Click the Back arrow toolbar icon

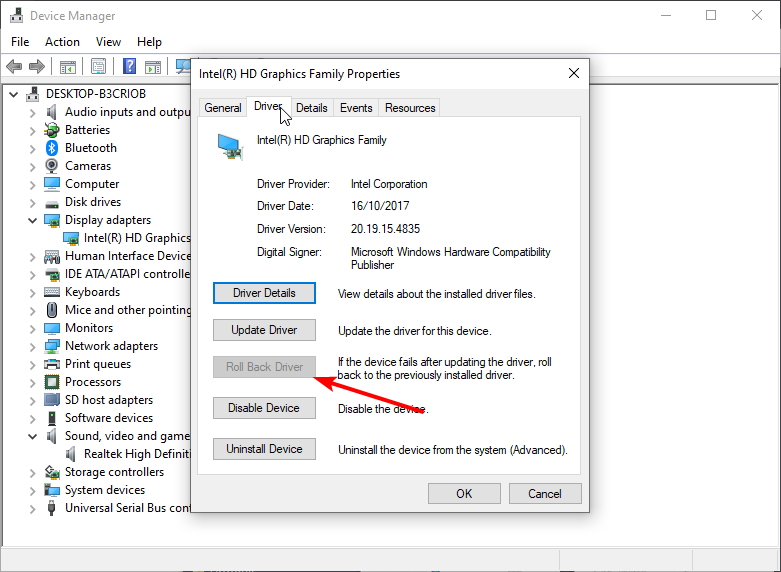coord(14,66)
